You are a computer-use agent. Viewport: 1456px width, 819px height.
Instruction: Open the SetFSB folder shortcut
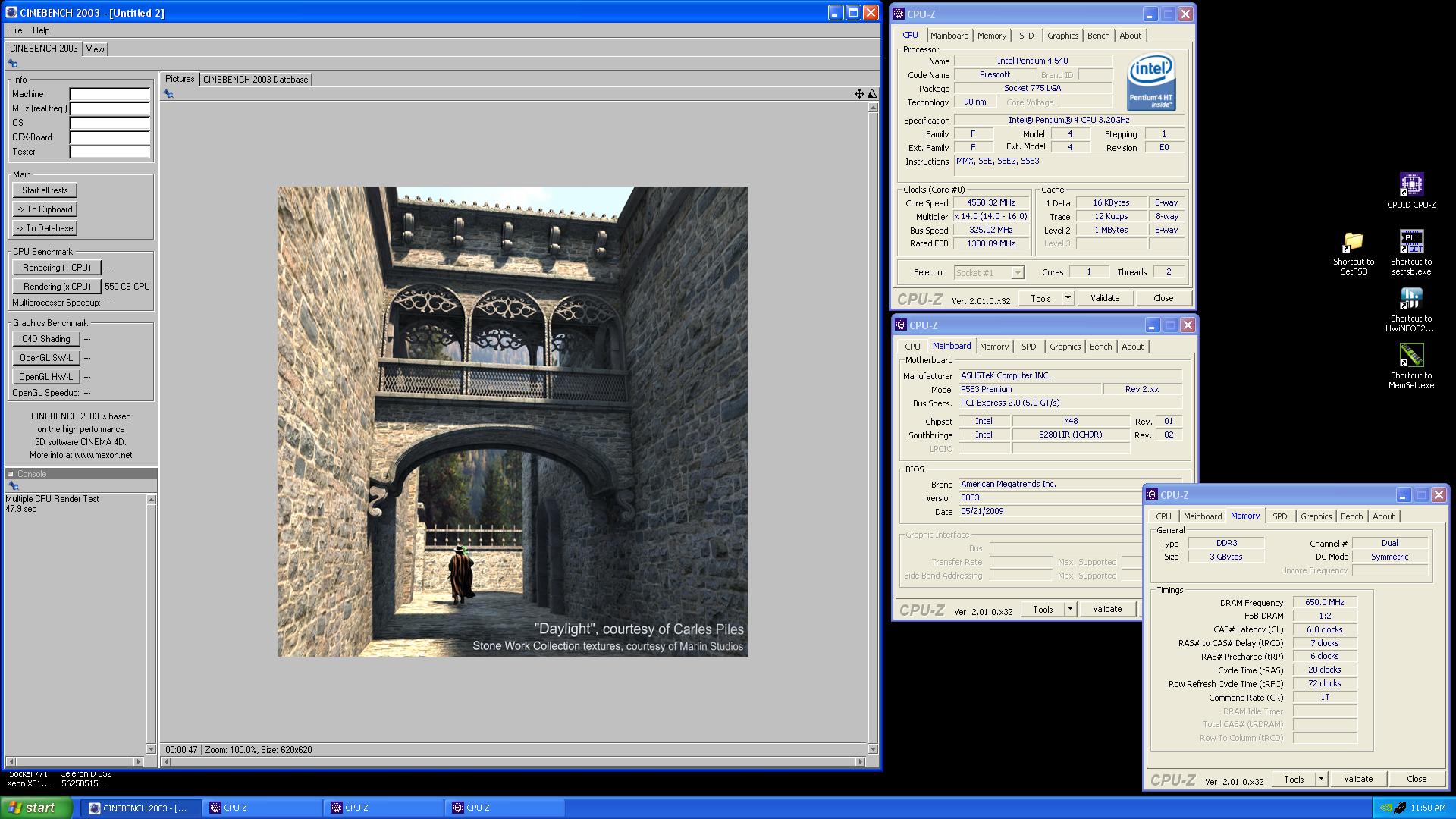1354,253
